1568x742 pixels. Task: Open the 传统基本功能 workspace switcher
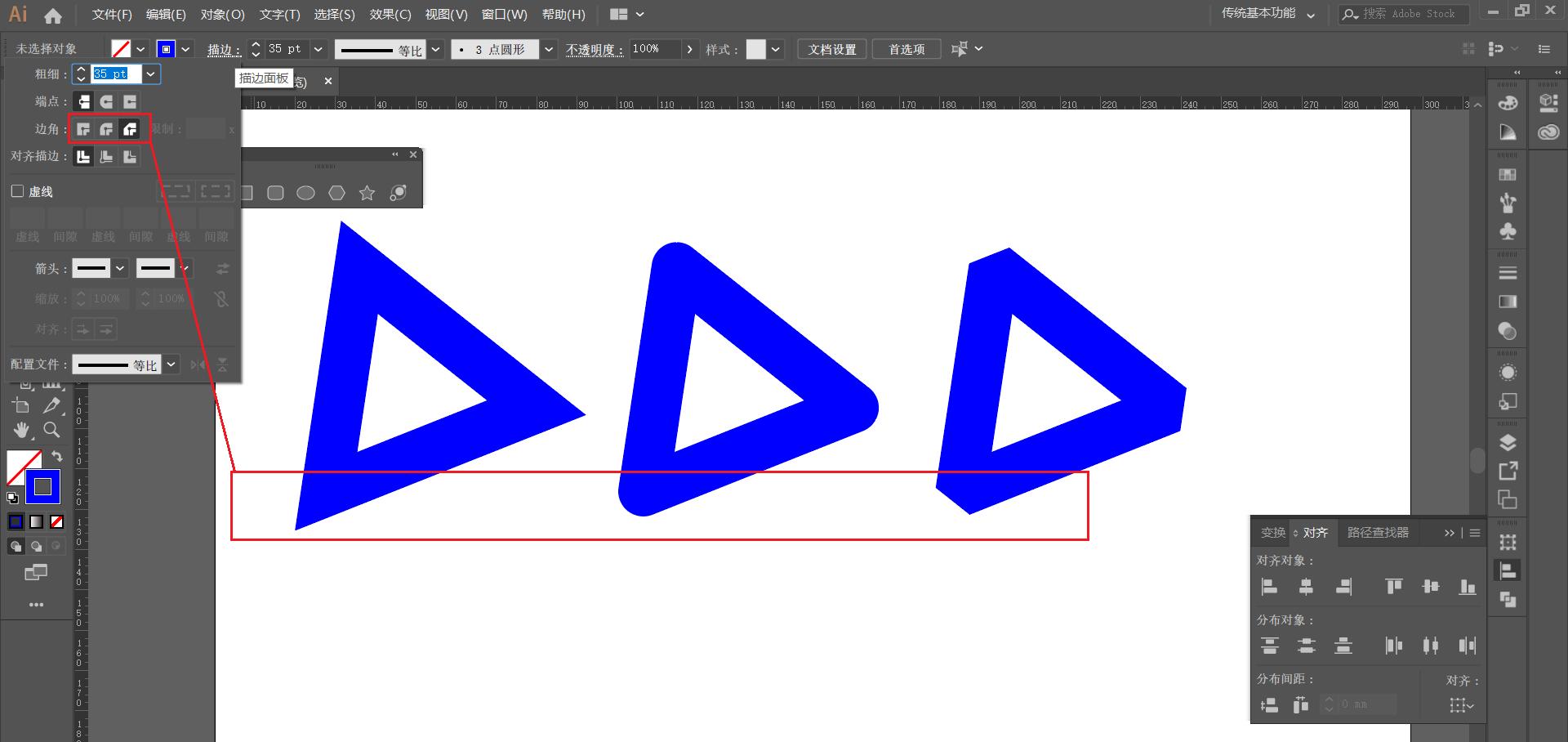pos(1267,14)
